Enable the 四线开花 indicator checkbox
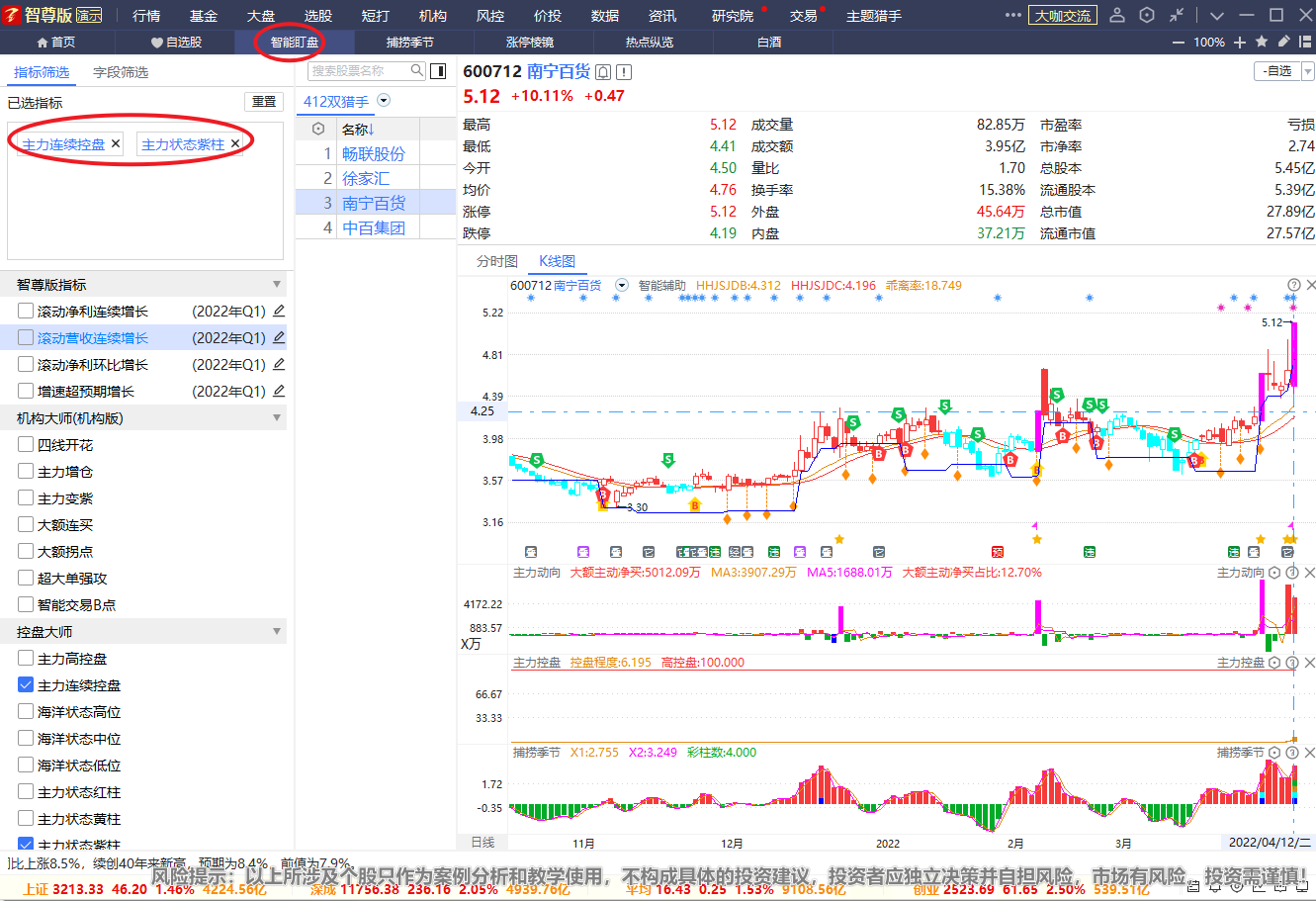 click(26, 444)
